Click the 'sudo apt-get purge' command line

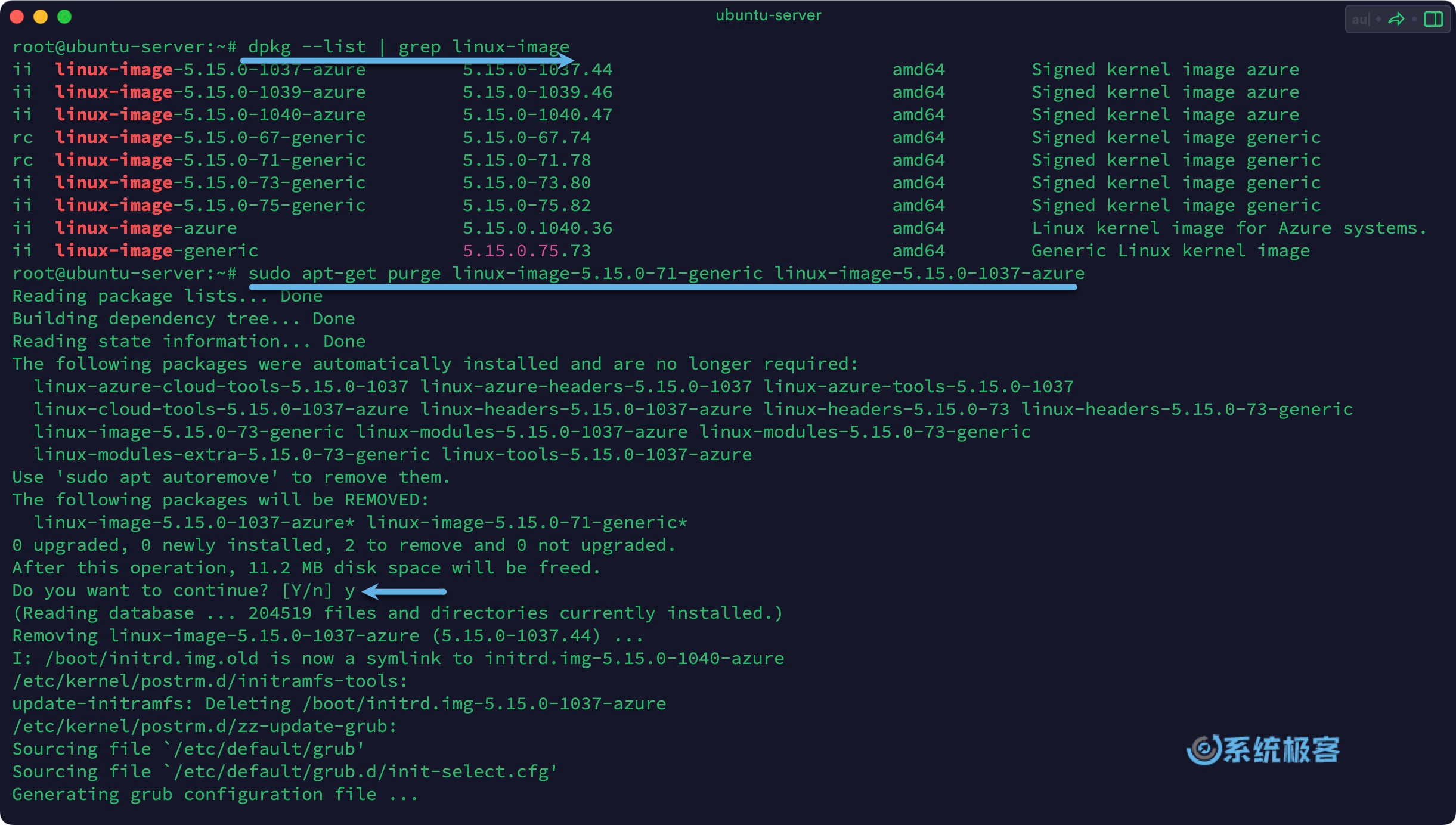(667, 274)
